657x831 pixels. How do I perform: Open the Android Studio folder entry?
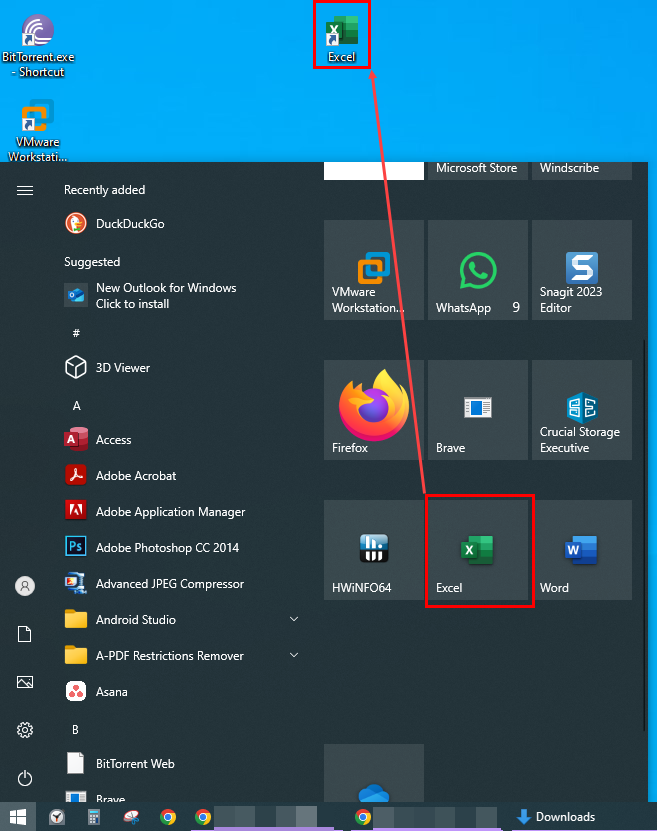click(x=181, y=620)
